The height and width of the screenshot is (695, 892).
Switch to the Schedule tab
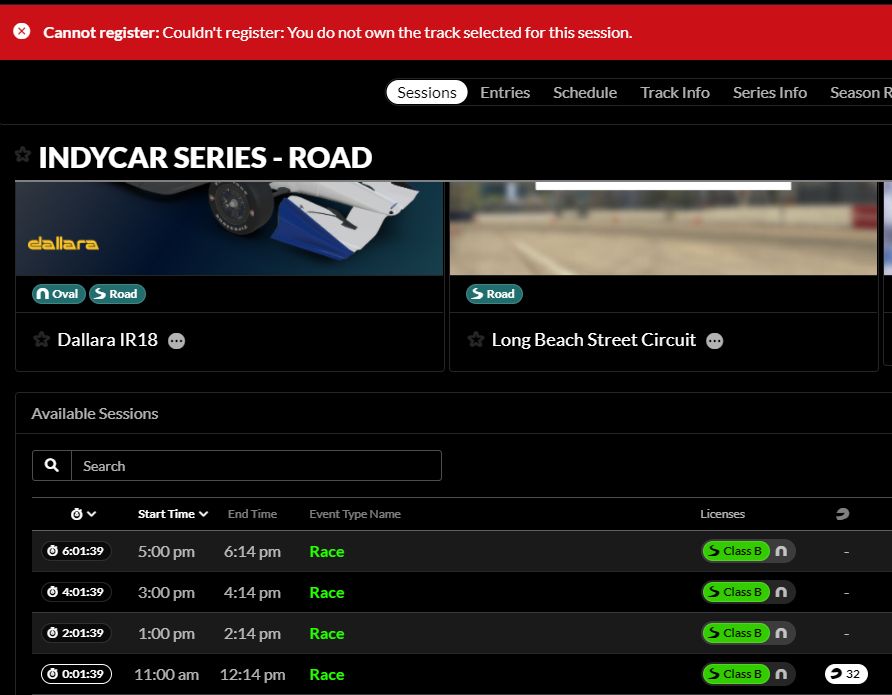pos(585,92)
